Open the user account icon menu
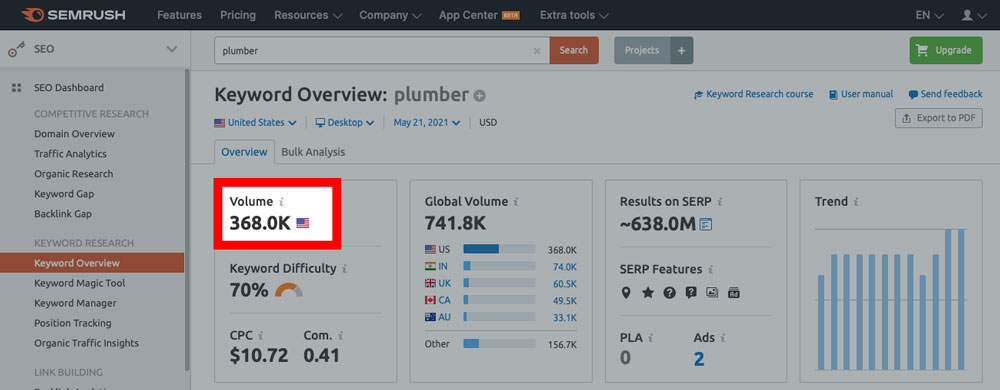This screenshot has height=390, width=1000. coord(973,15)
